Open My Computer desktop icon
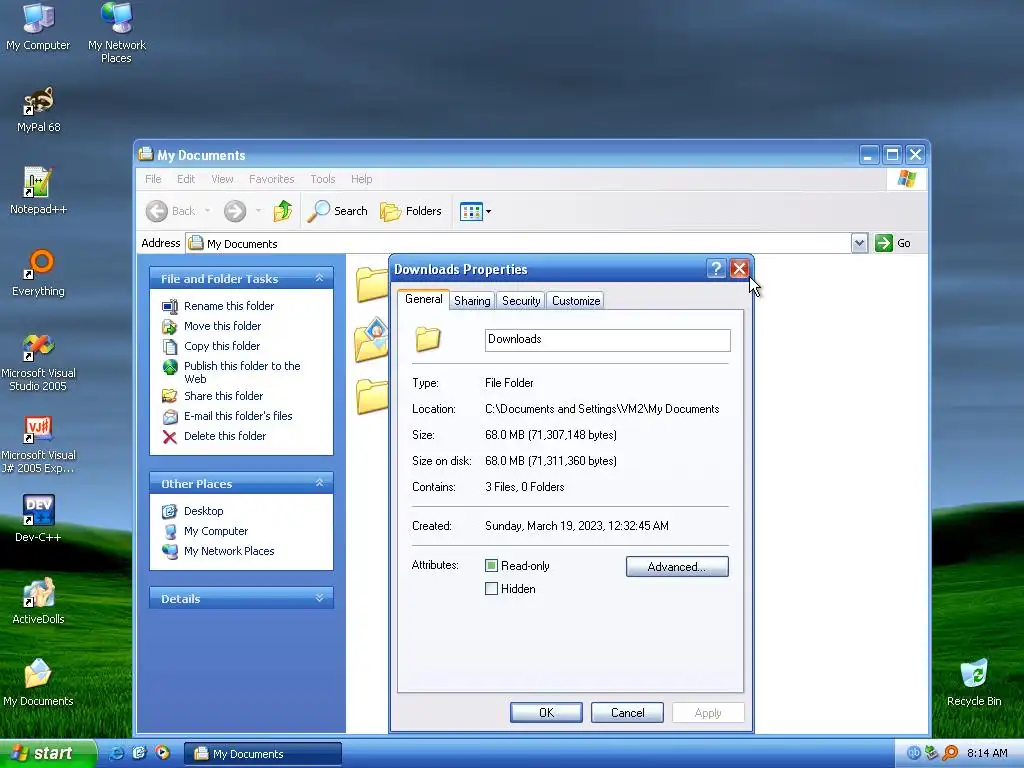The width and height of the screenshot is (1024, 768). click(38, 27)
